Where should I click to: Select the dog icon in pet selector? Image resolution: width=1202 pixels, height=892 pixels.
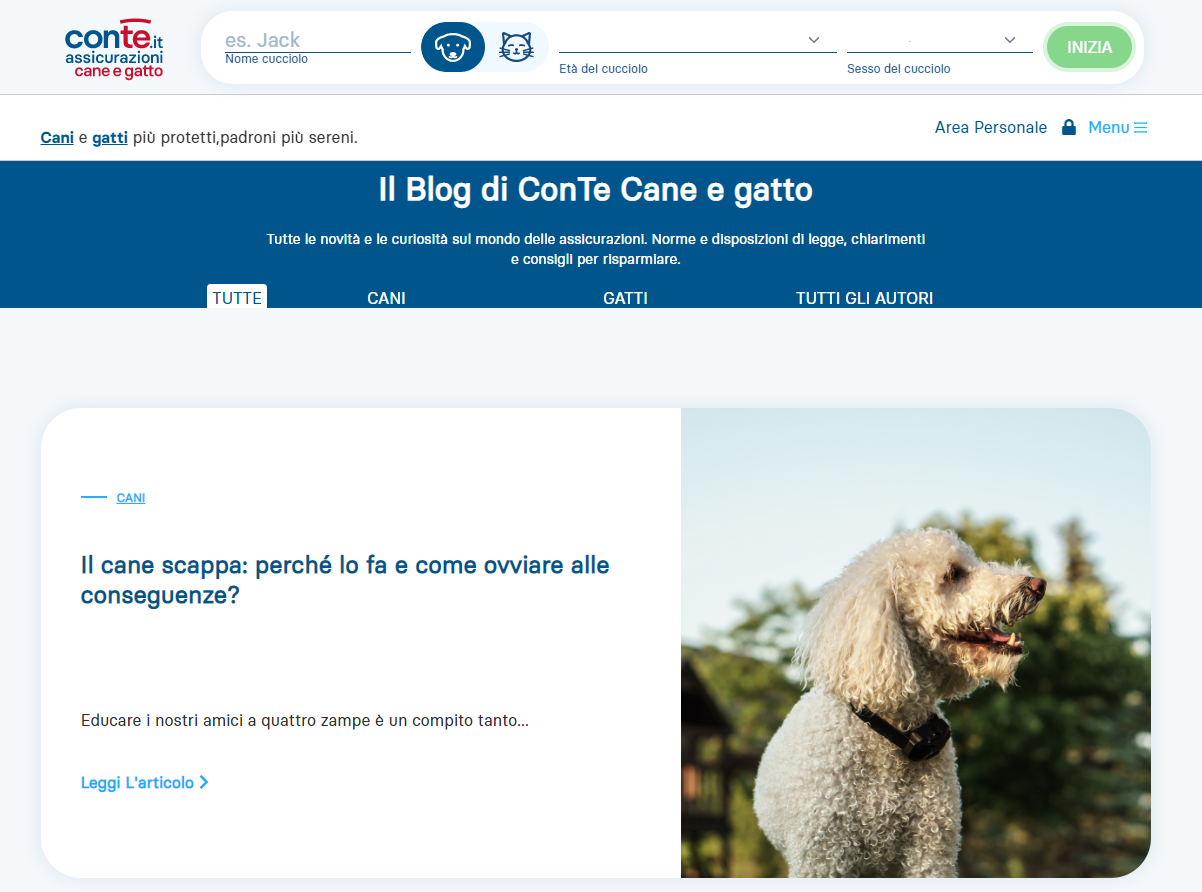point(453,47)
